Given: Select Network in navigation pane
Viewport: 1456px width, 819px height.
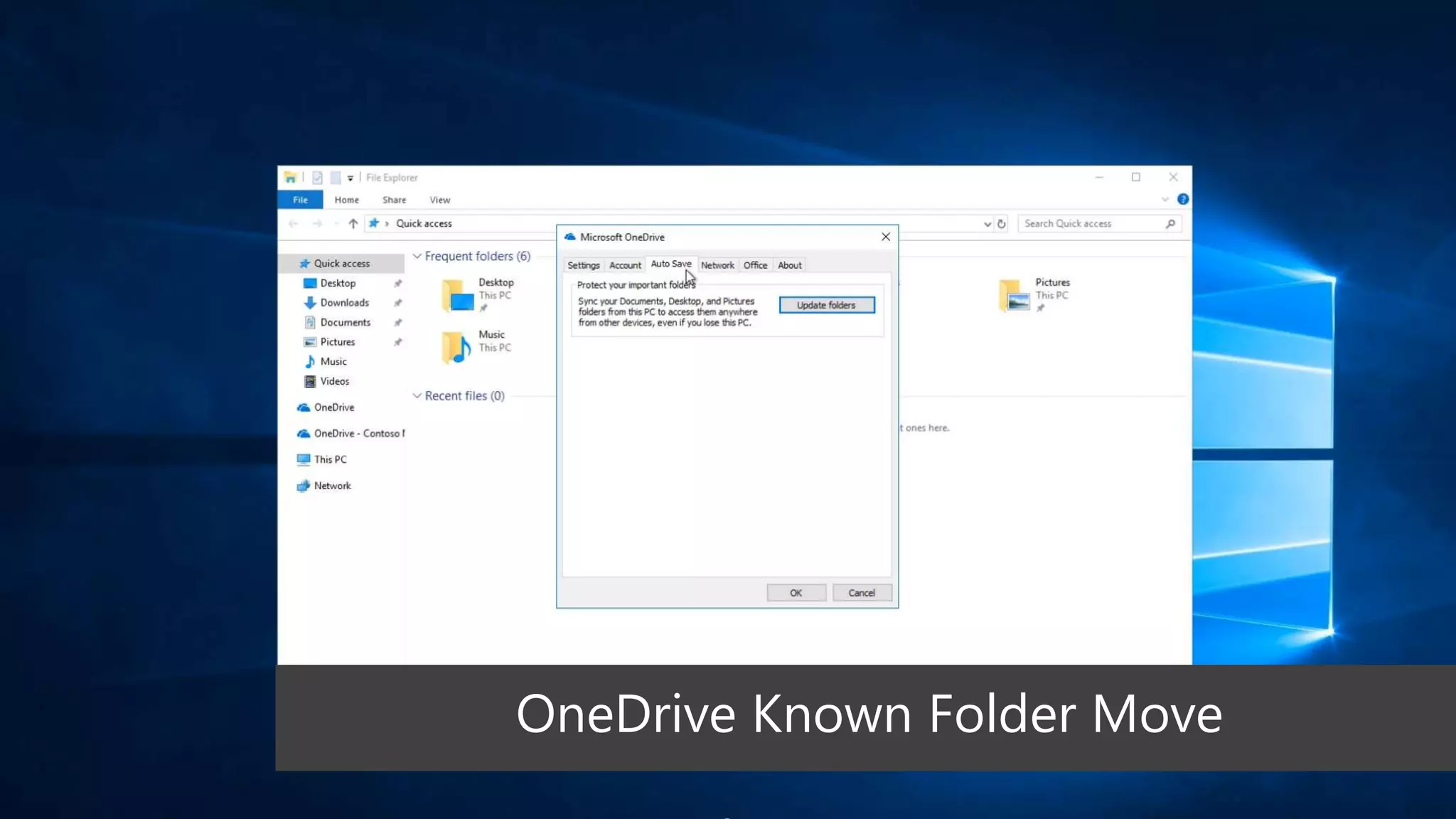Looking at the screenshot, I should pos(332,486).
